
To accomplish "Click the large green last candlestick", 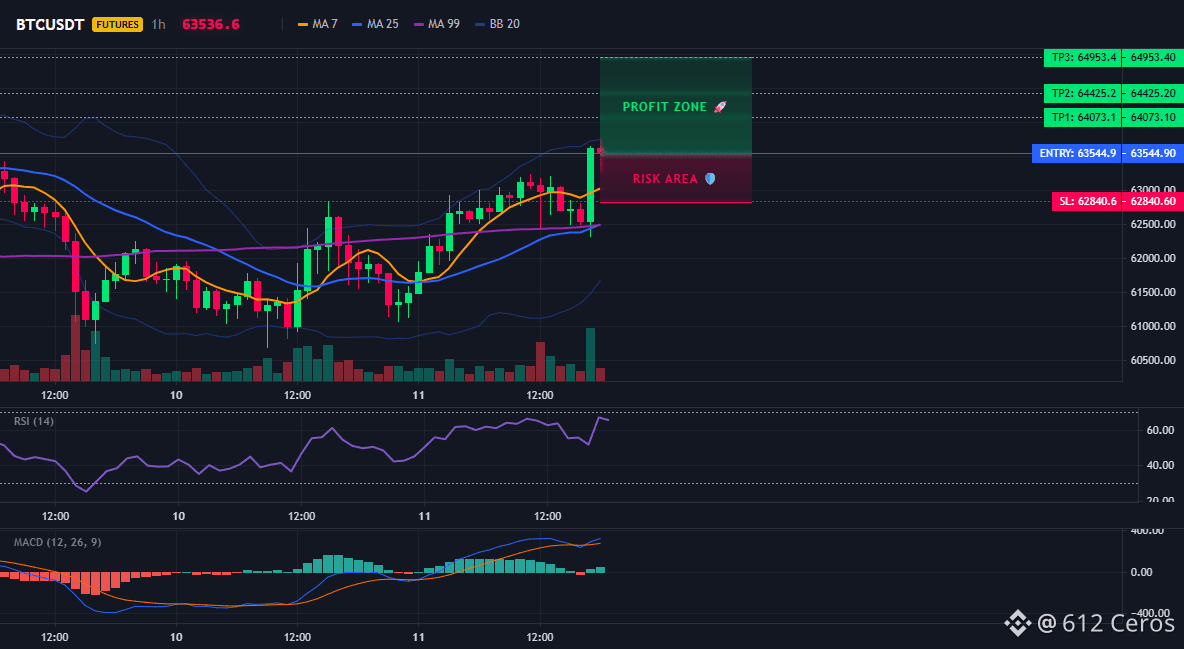I will click(x=590, y=185).
